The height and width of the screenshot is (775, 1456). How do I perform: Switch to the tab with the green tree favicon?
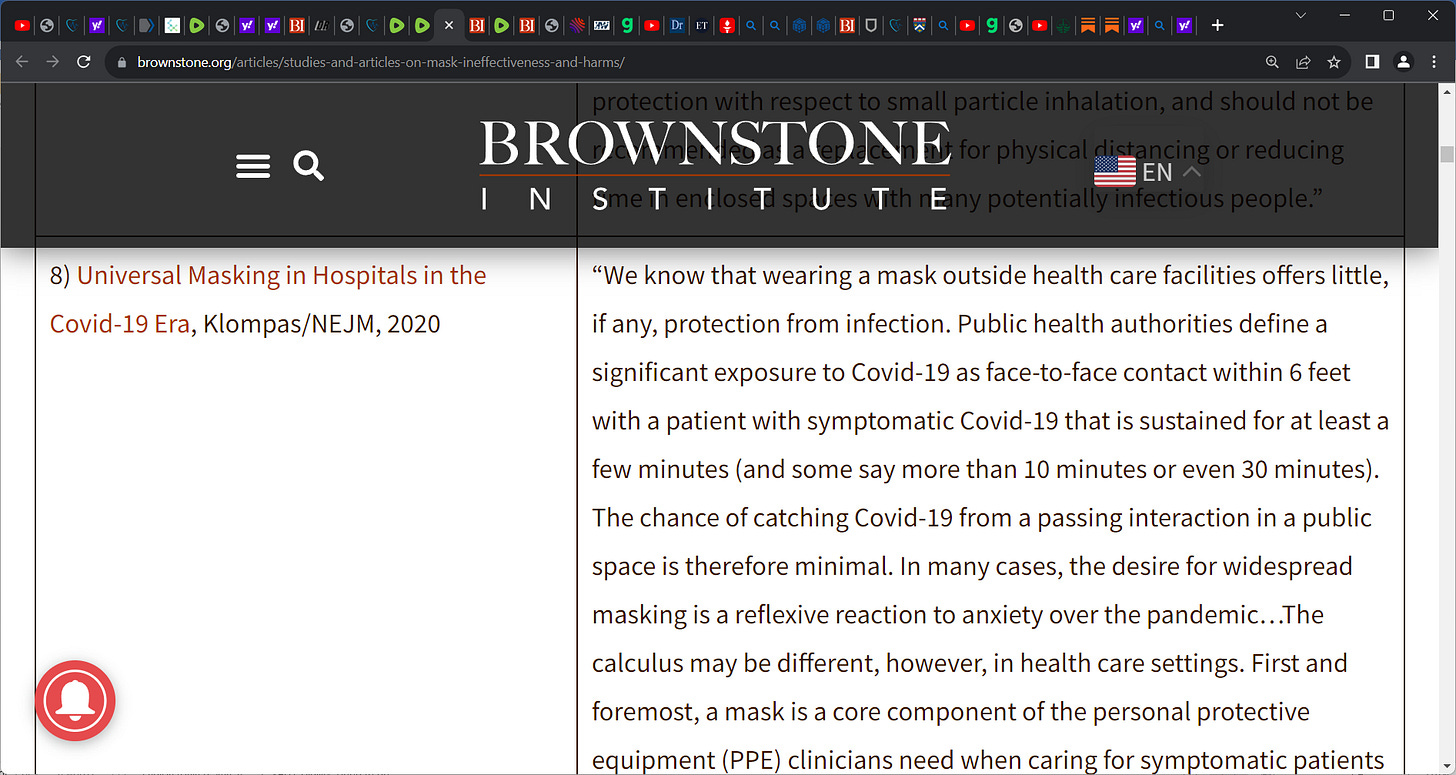point(1064,25)
